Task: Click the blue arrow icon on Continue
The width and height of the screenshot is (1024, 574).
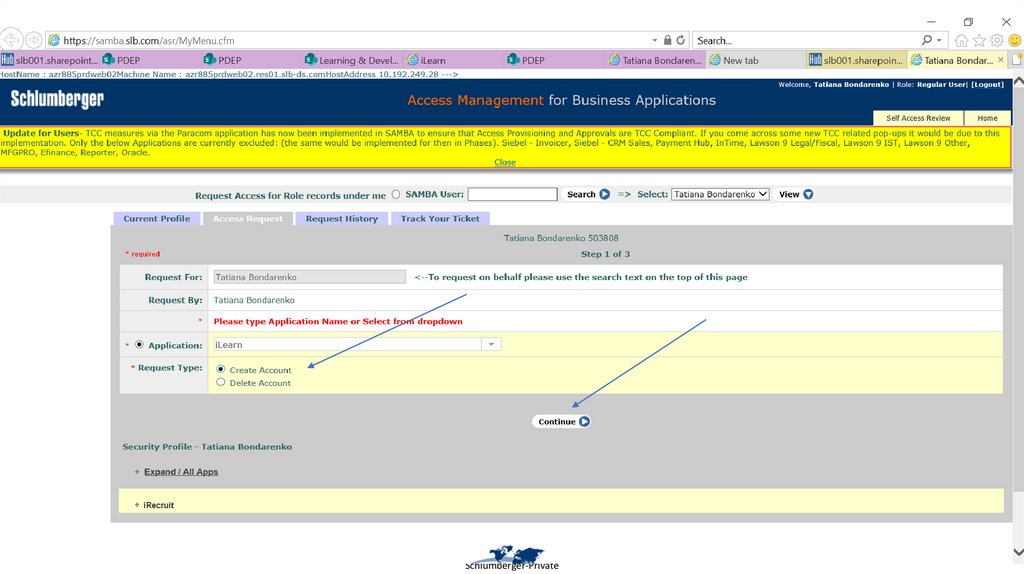Action: (584, 422)
